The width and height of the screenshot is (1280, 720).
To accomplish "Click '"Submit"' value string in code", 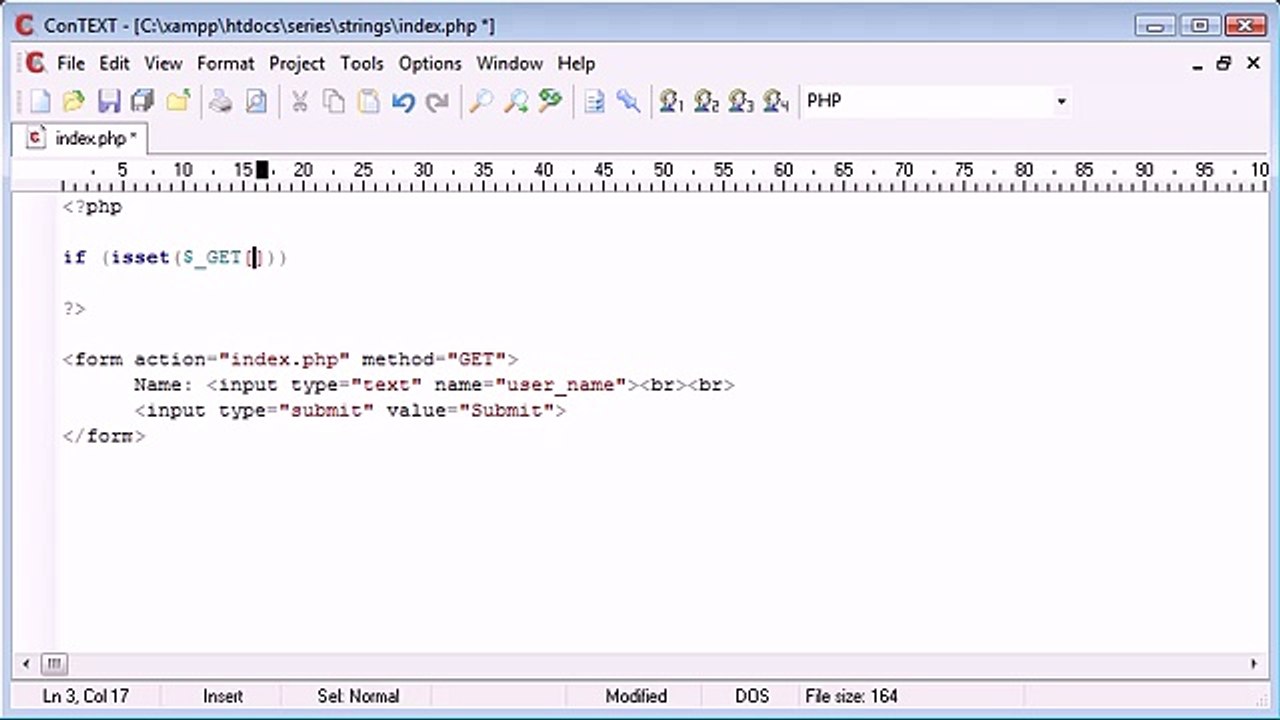I will pos(512,410).
